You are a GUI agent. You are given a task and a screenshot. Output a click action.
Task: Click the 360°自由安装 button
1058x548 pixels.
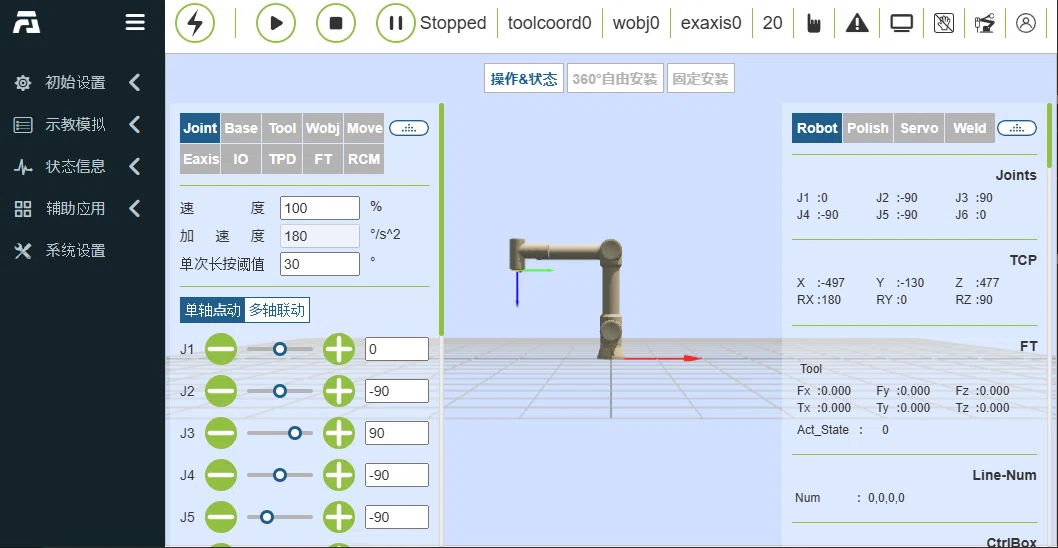click(615, 79)
